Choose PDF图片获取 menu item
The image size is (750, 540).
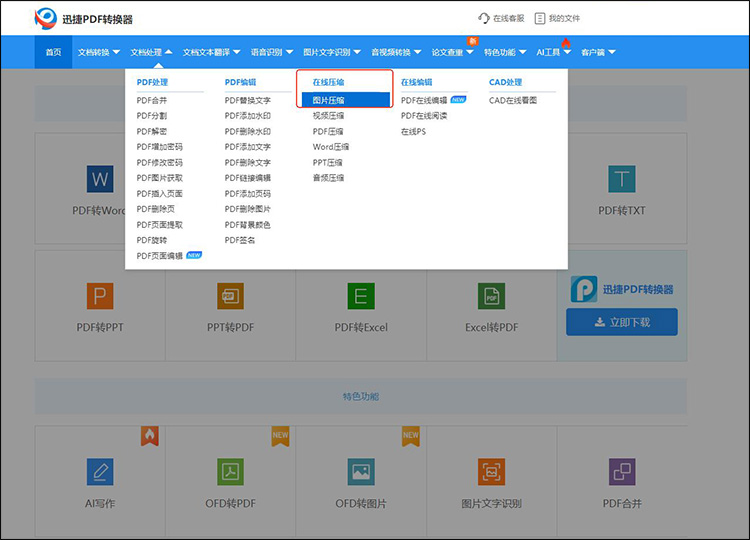pos(159,178)
